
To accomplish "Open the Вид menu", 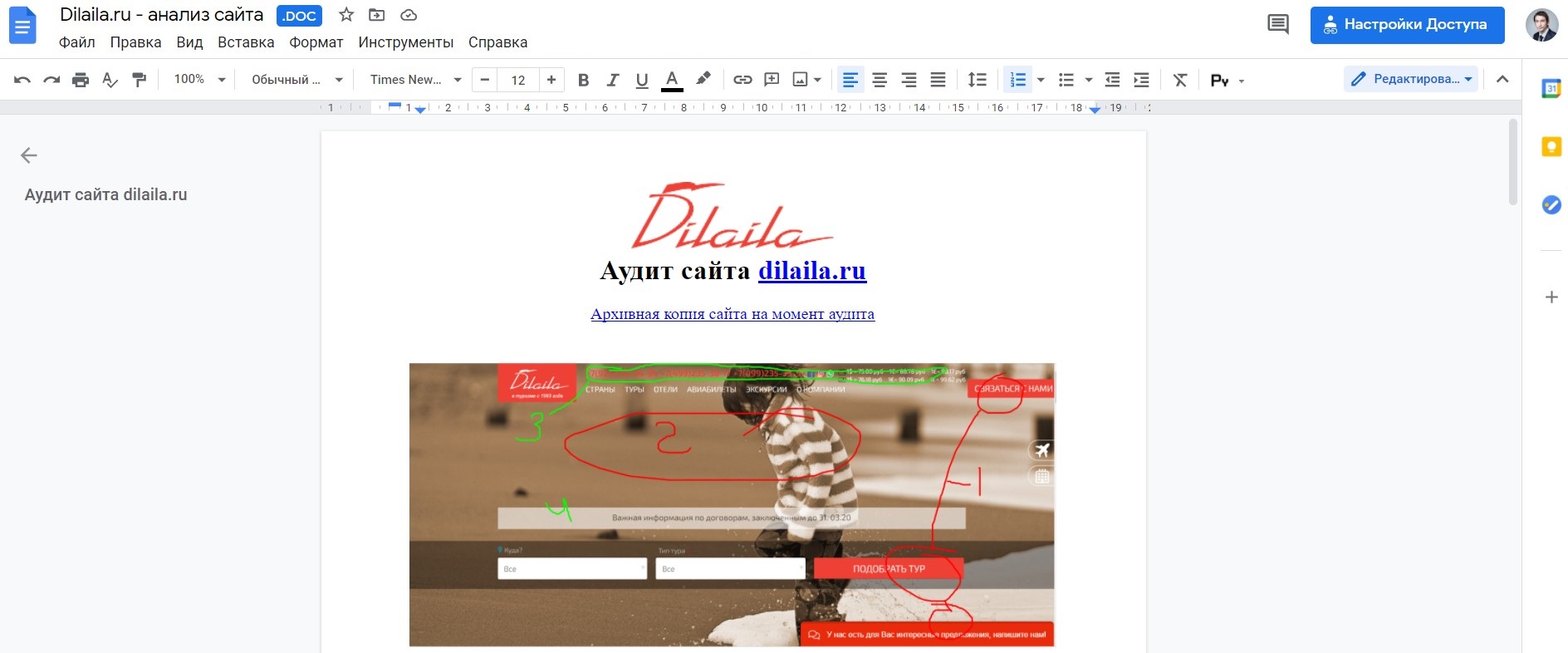I will point(189,42).
